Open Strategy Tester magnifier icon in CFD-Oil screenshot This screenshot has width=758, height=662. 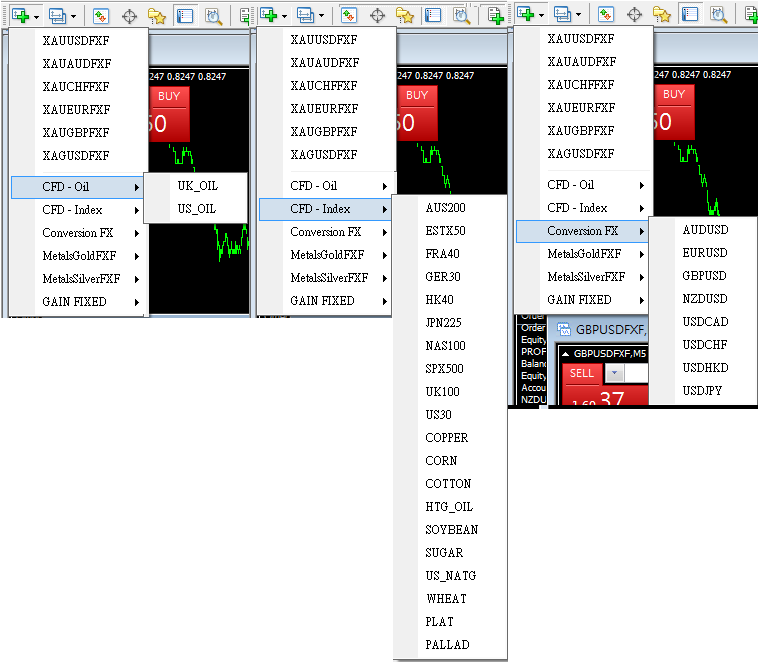point(213,16)
